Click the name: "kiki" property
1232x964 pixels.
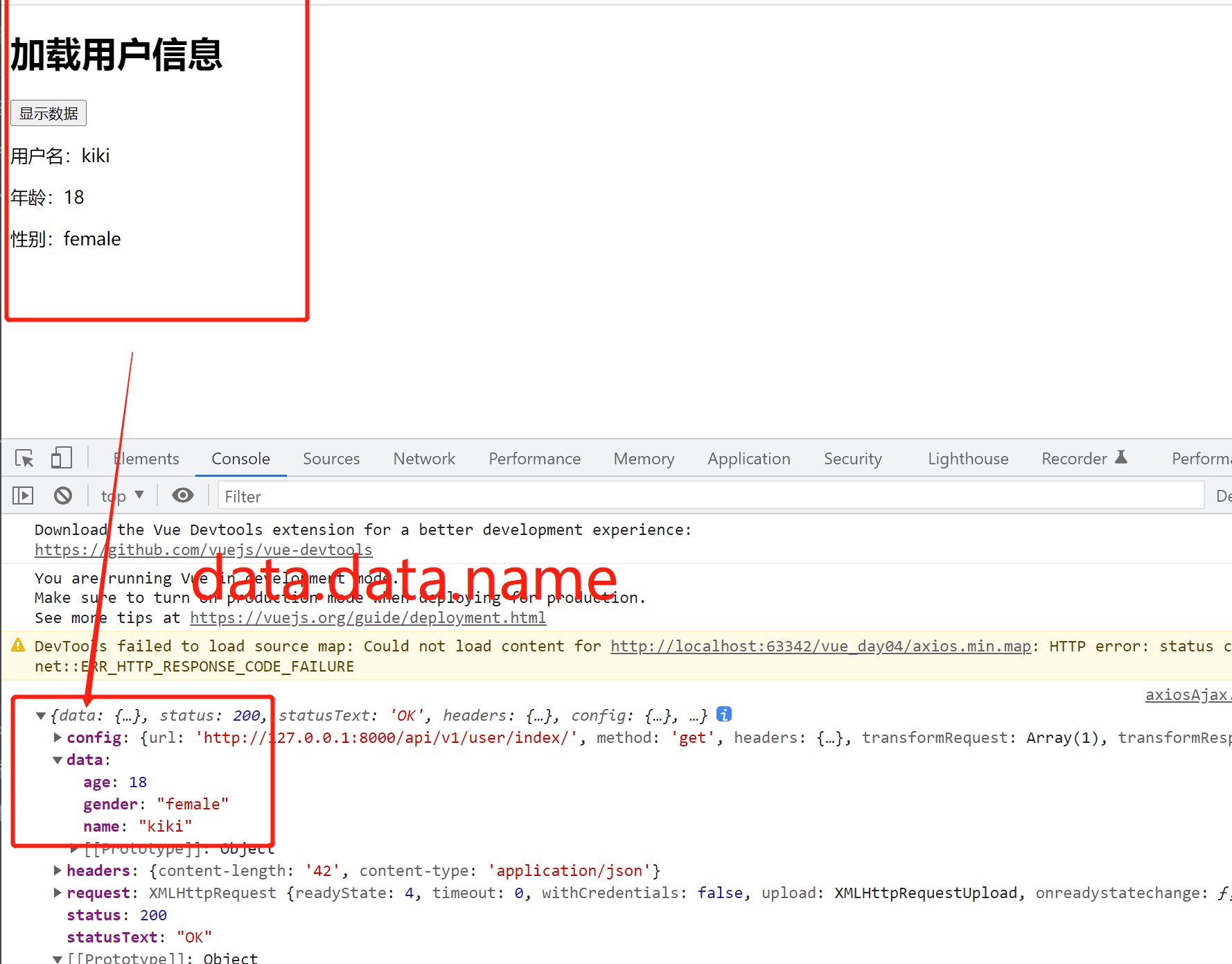(138, 826)
